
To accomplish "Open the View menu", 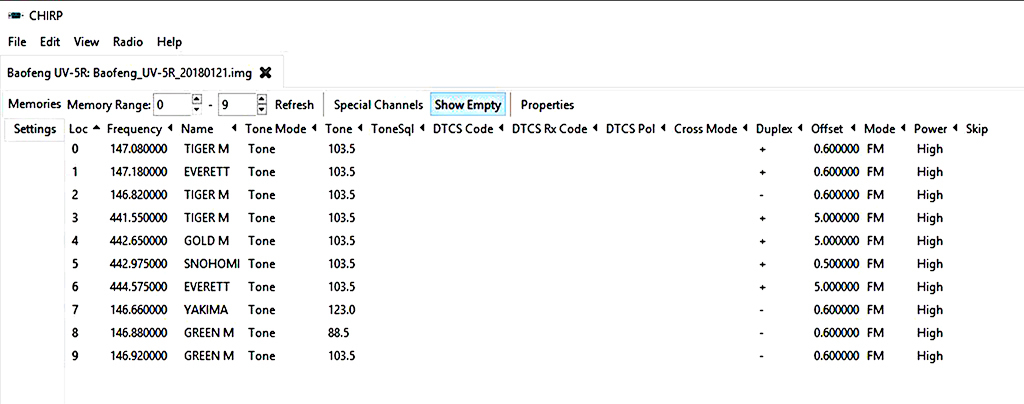I will click(x=86, y=42).
